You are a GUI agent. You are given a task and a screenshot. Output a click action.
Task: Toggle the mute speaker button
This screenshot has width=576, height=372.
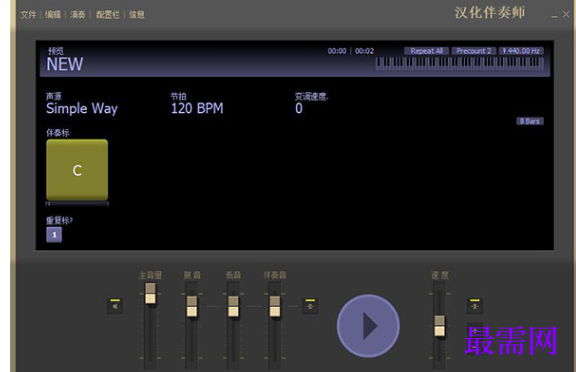(x=115, y=306)
